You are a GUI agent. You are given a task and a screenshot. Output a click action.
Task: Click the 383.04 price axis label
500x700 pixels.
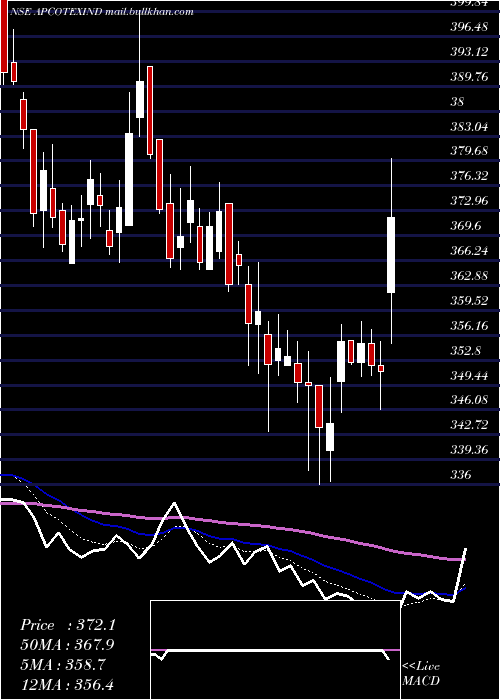coord(469,127)
